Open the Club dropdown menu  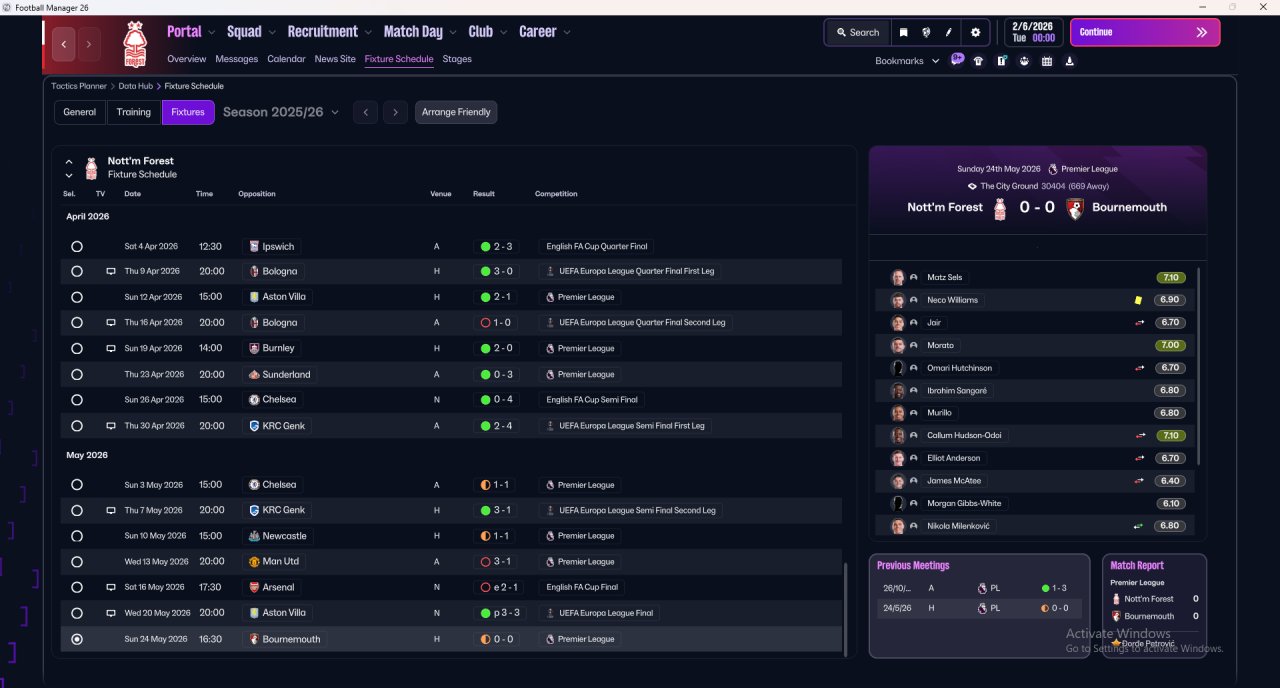tap(488, 32)
